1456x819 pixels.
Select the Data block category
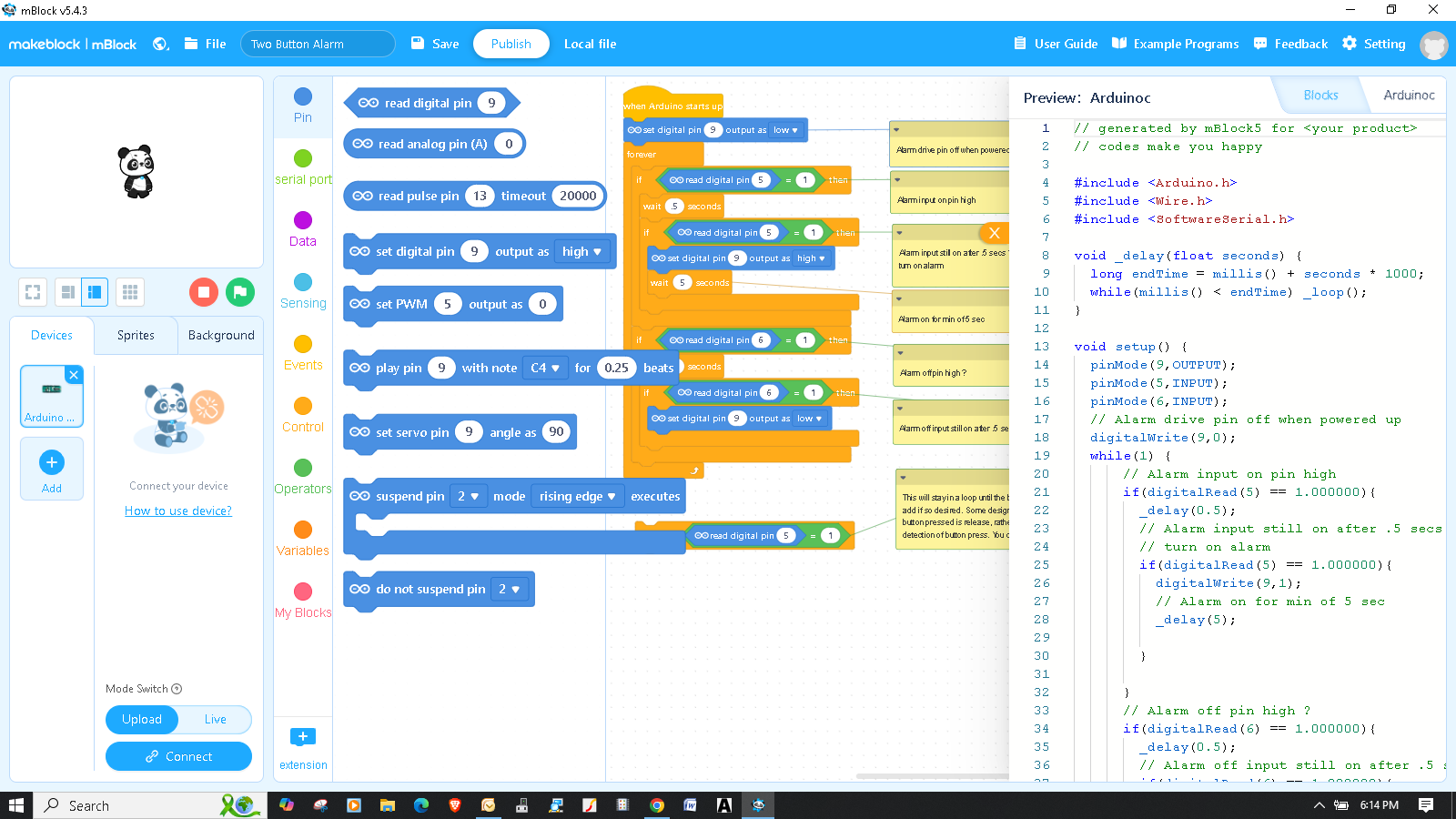(x=303, y=229)
